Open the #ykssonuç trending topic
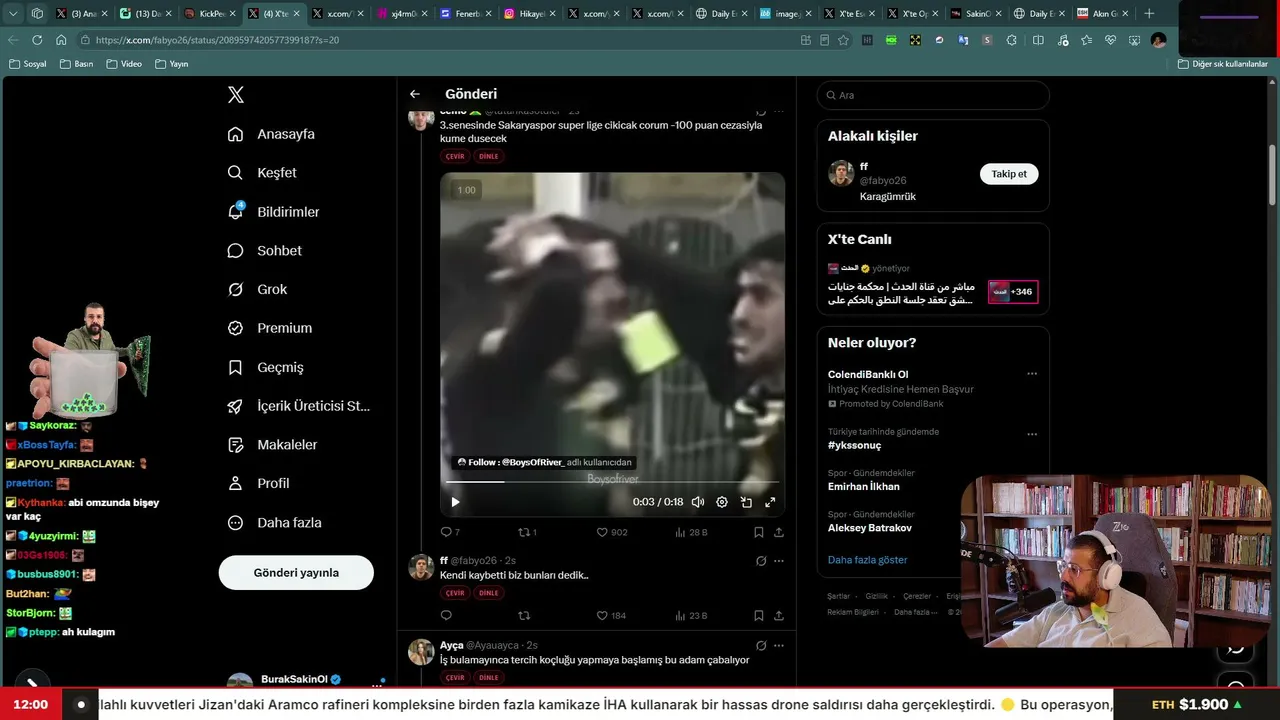The height and width of the screenshot is (720, 1280). (x=855, y=445)
